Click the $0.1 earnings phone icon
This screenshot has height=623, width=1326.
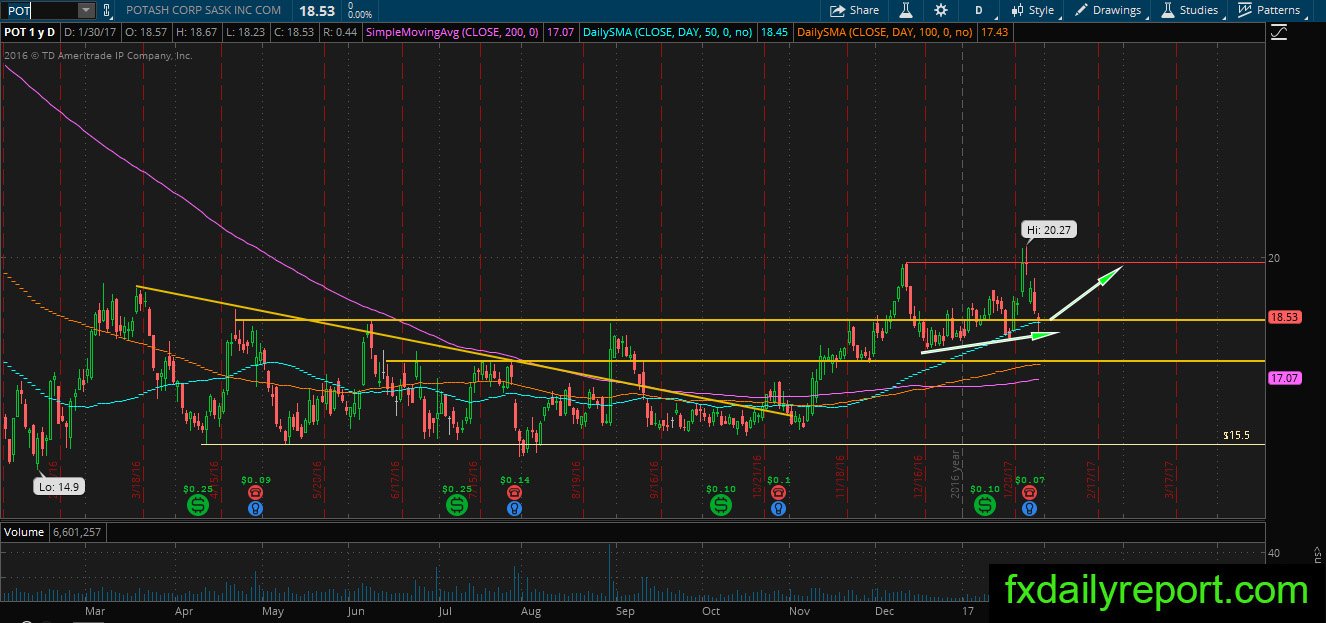[778, 493]
